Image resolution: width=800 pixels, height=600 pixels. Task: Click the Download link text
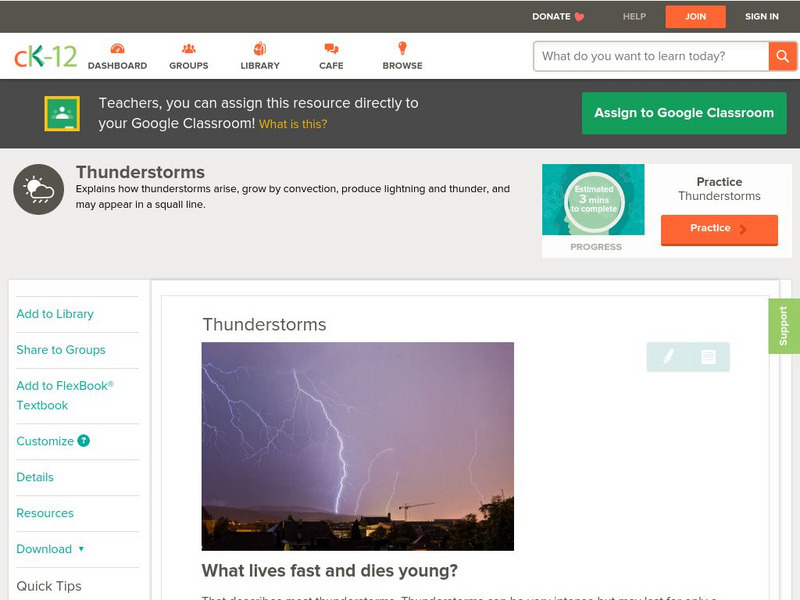(x=44, y=549)
